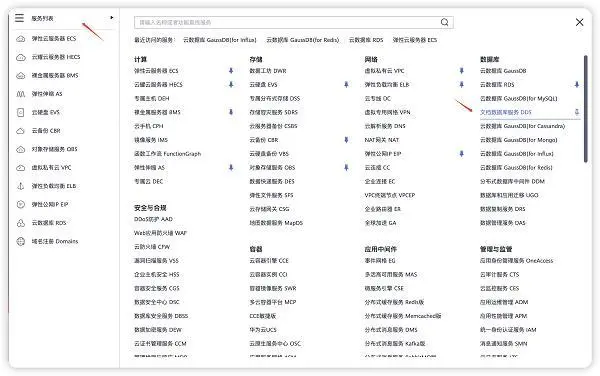Click the BMS icon in the left sidebar
600x376 pixels.
(x=21, y=75)
